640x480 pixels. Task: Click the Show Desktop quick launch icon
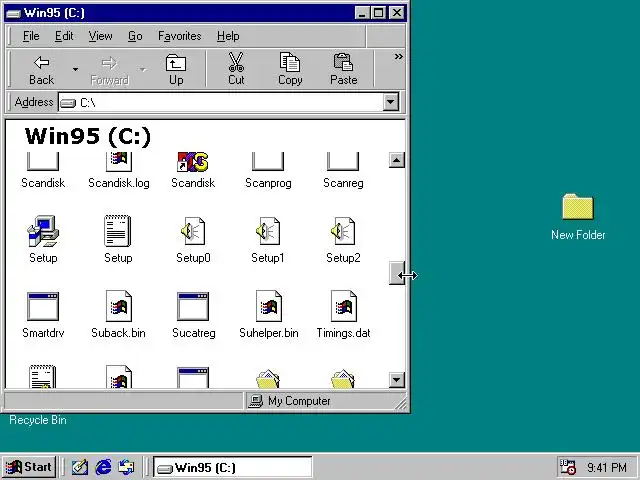[x=80, y=467]
